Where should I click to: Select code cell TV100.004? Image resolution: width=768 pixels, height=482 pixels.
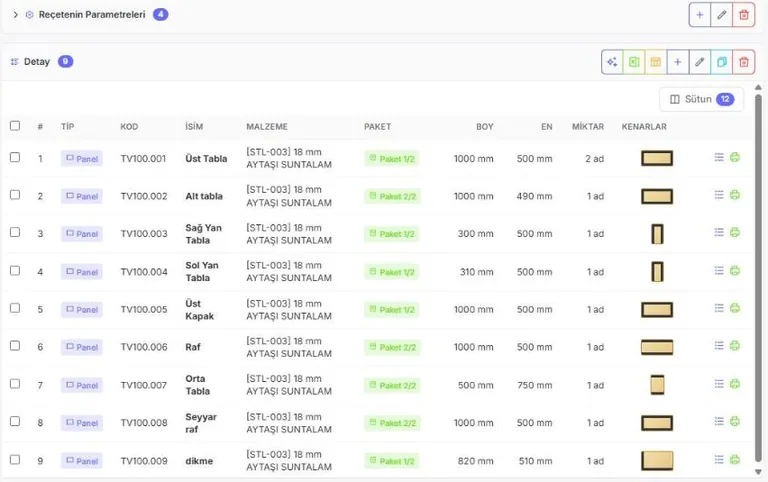(x=144, y=272)
